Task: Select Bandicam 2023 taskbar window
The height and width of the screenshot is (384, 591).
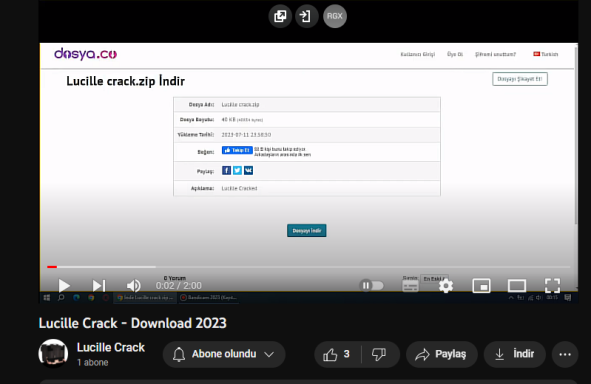Action: [209, 298]
